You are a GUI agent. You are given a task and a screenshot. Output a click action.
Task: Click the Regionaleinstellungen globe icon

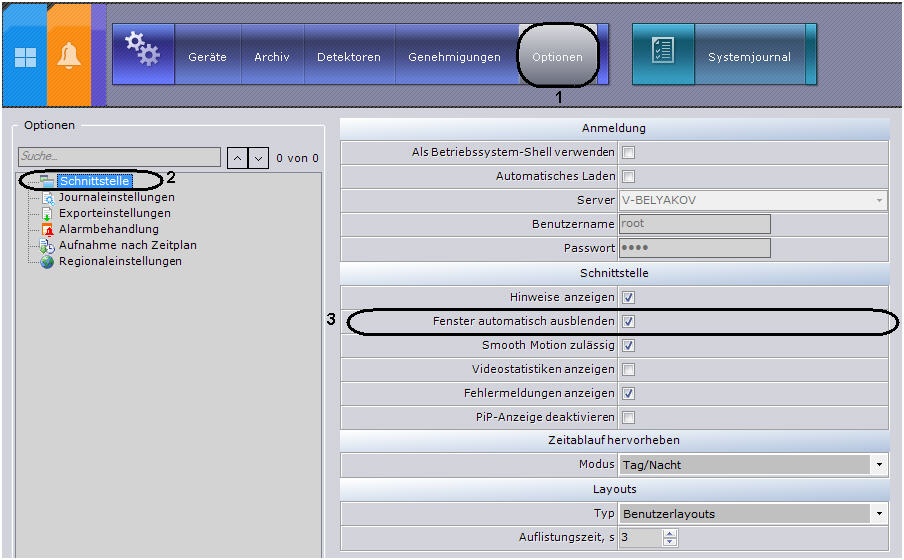47,262
